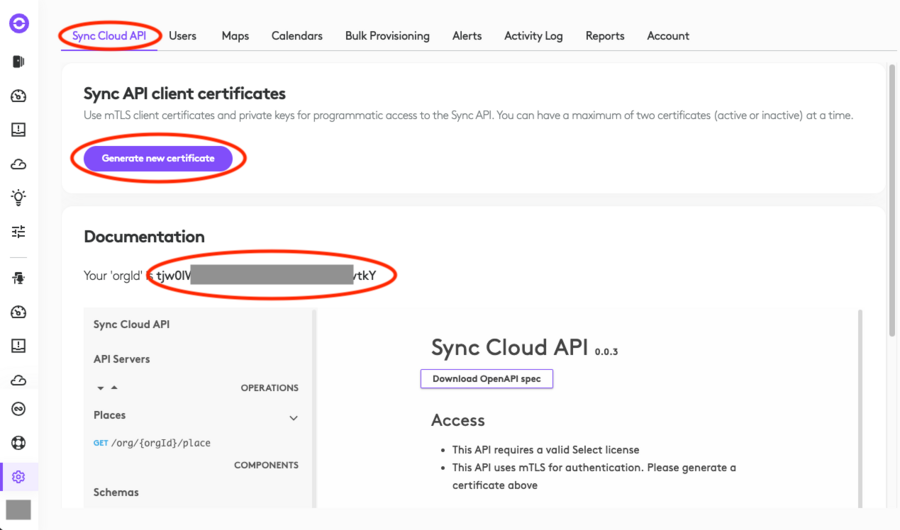900x530 pixels.
Task: Open the gauge icon directly below the rooms icon
Action: point(18,96)
